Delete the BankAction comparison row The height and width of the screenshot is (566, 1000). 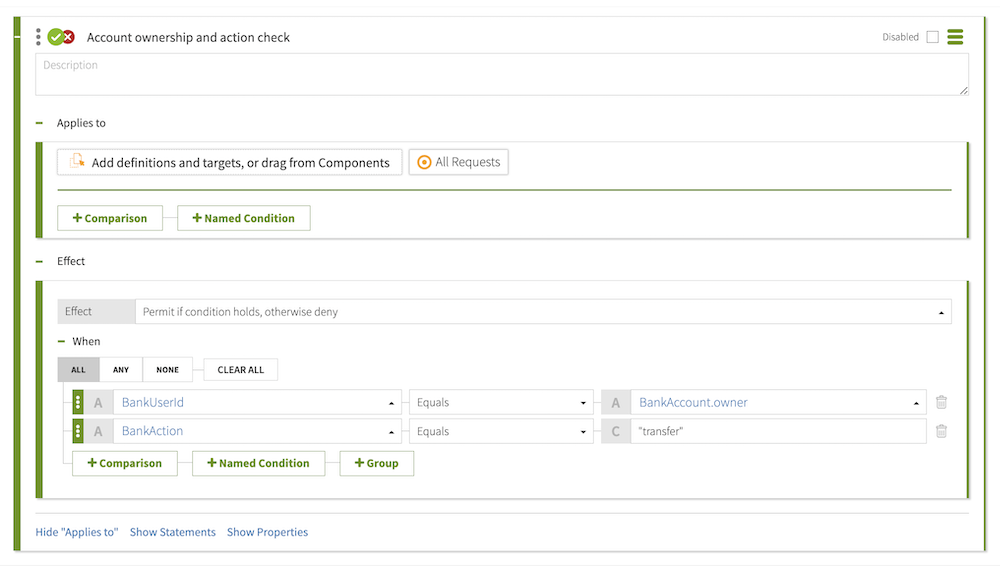(941, 432)
